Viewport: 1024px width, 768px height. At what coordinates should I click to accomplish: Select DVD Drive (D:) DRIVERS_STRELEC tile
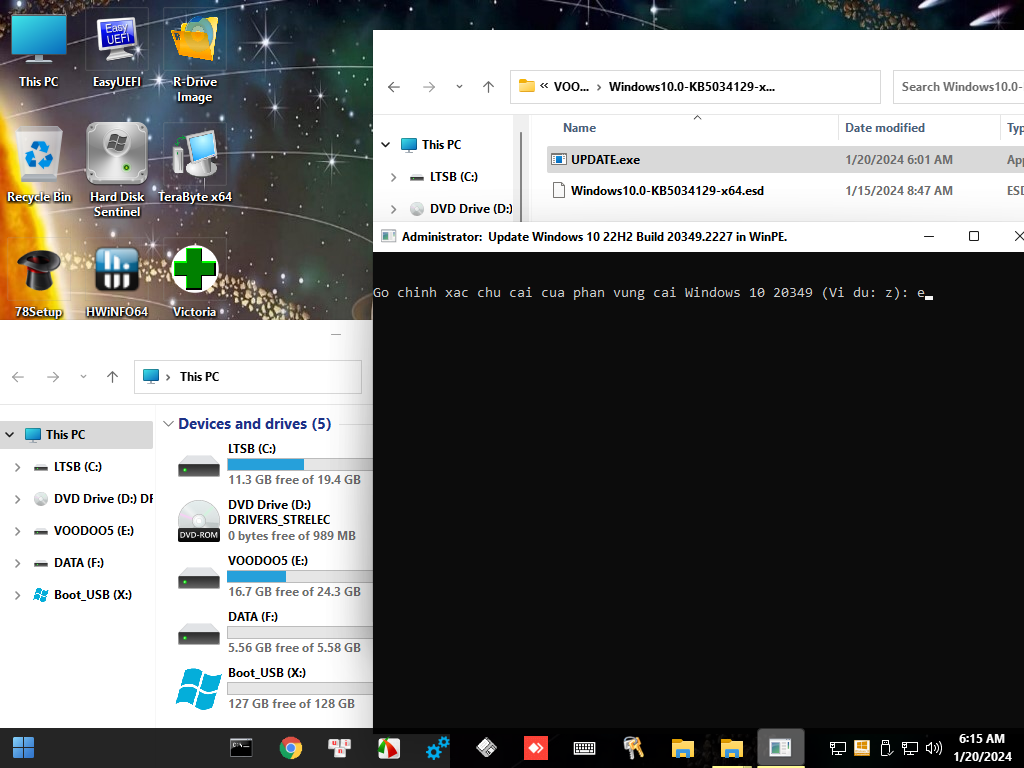pyautogui.click(x=274, y=520)
